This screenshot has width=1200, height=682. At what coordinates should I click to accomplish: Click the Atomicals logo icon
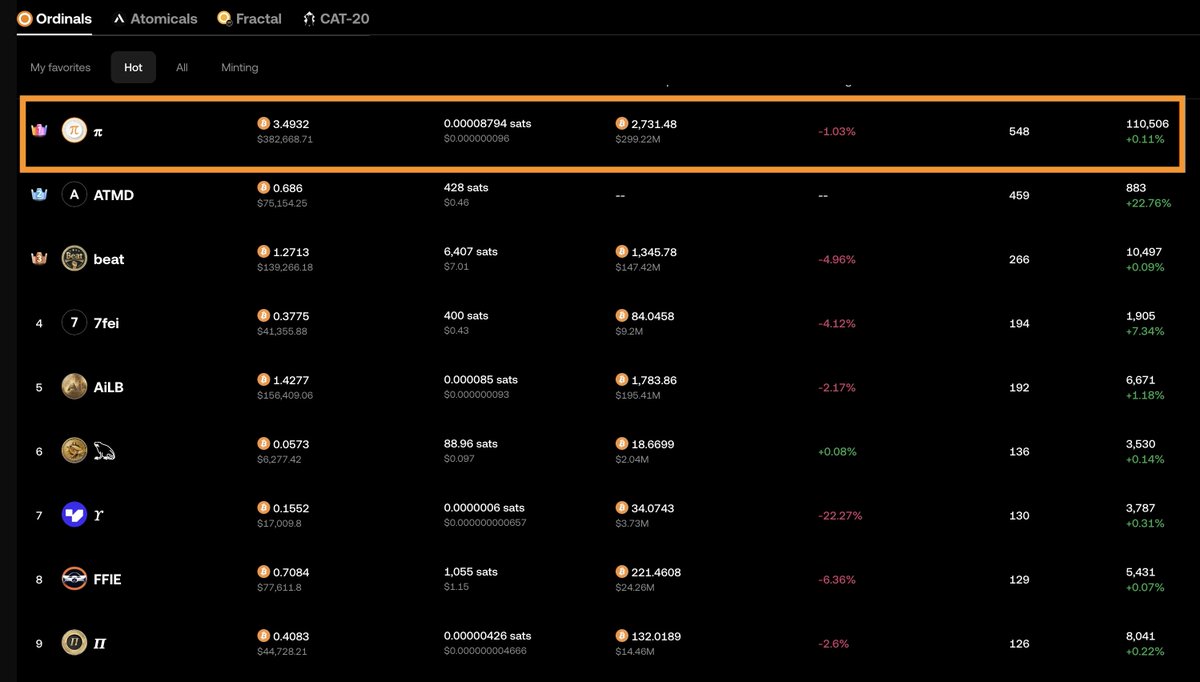(120, 18)
